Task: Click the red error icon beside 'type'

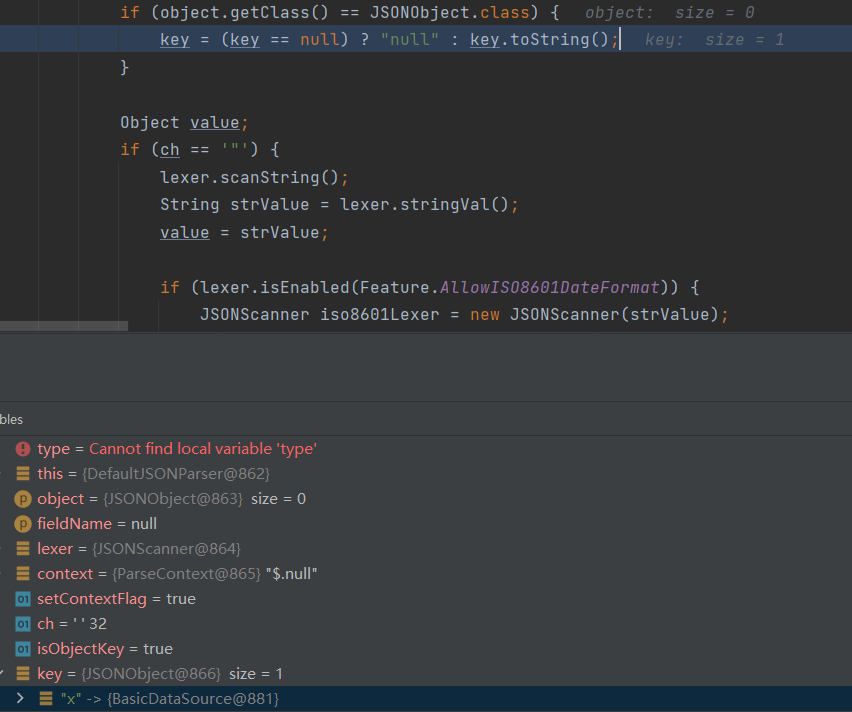Action: (x=23, y=449)
